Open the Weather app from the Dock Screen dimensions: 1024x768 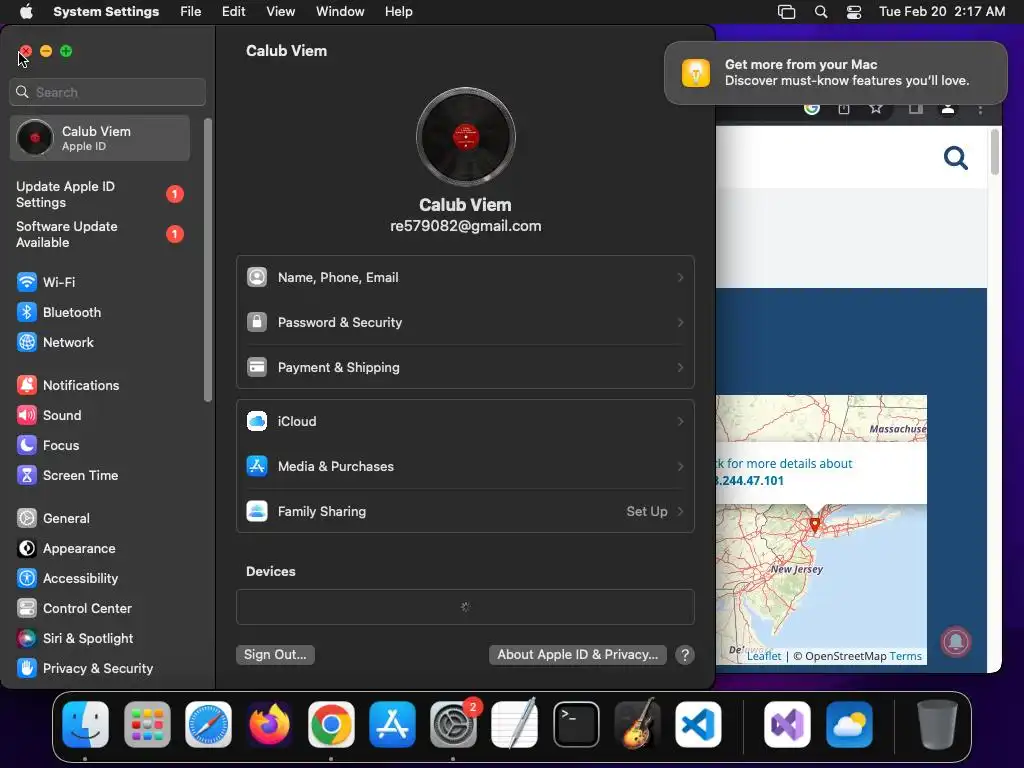point(849,724)
